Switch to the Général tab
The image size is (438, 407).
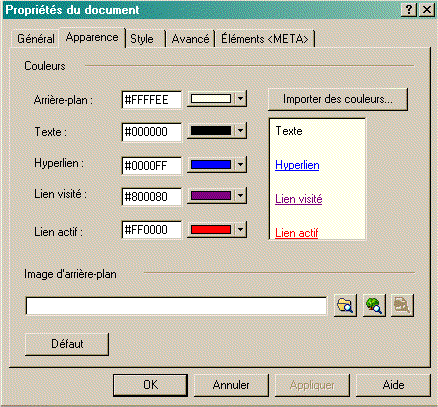(36, 39)
